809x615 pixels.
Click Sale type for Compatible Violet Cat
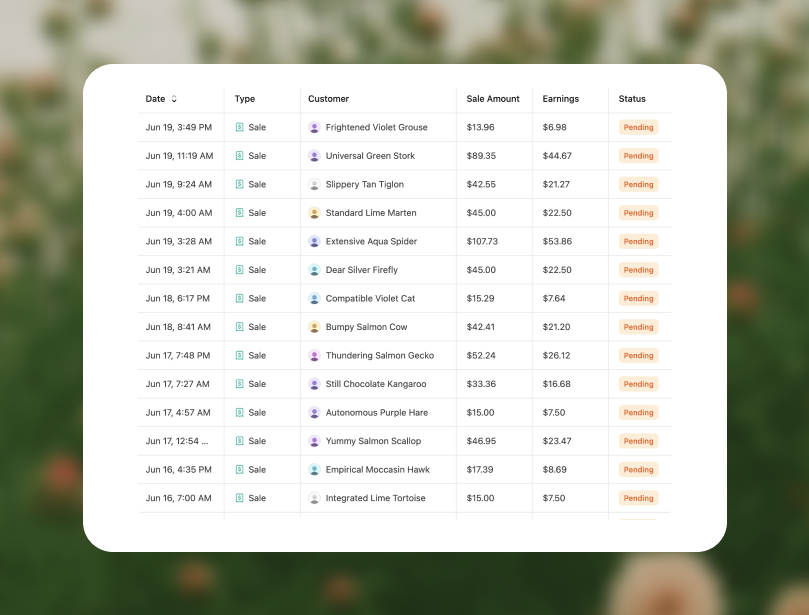tap(257, 298)
